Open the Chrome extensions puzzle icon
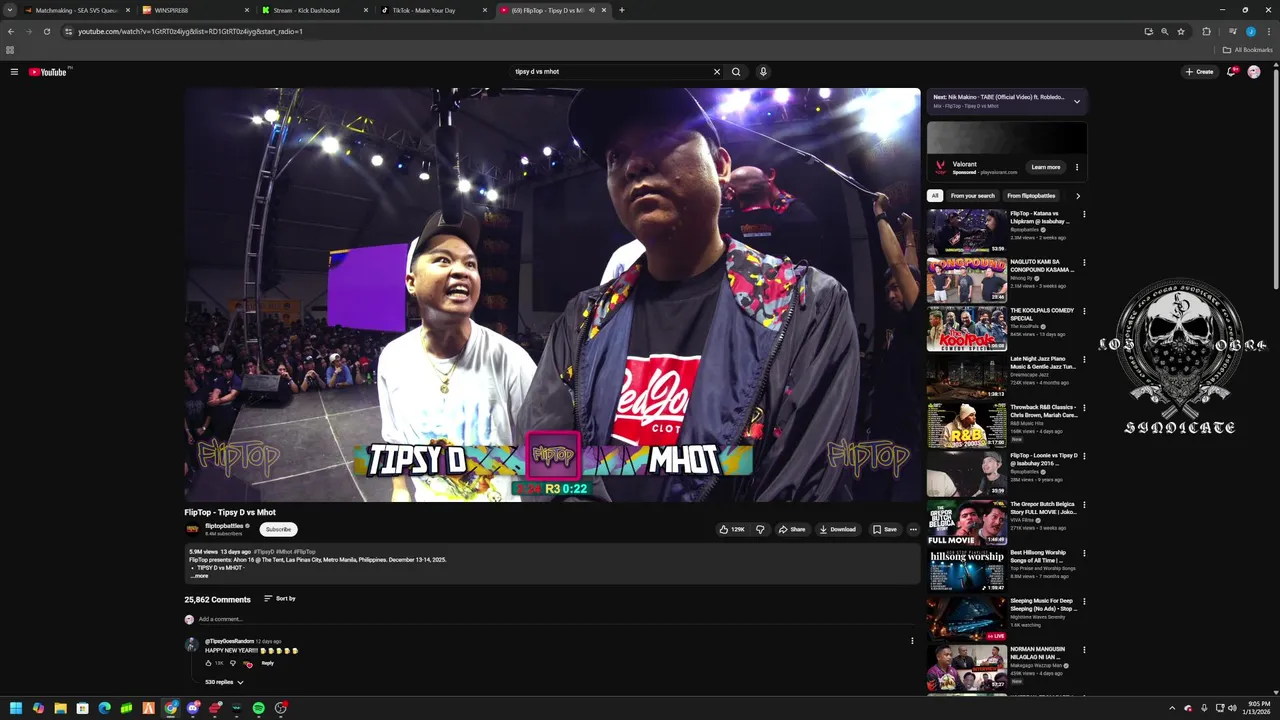 pos(1206,31)
